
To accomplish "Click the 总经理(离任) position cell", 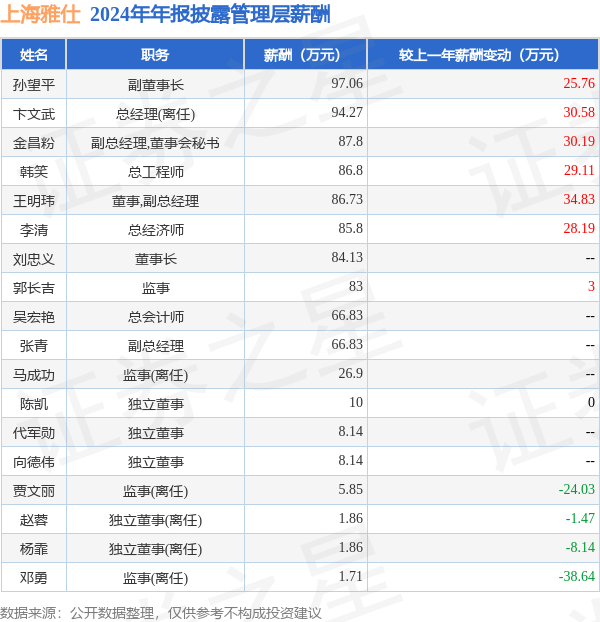I will tap(155, 115).
